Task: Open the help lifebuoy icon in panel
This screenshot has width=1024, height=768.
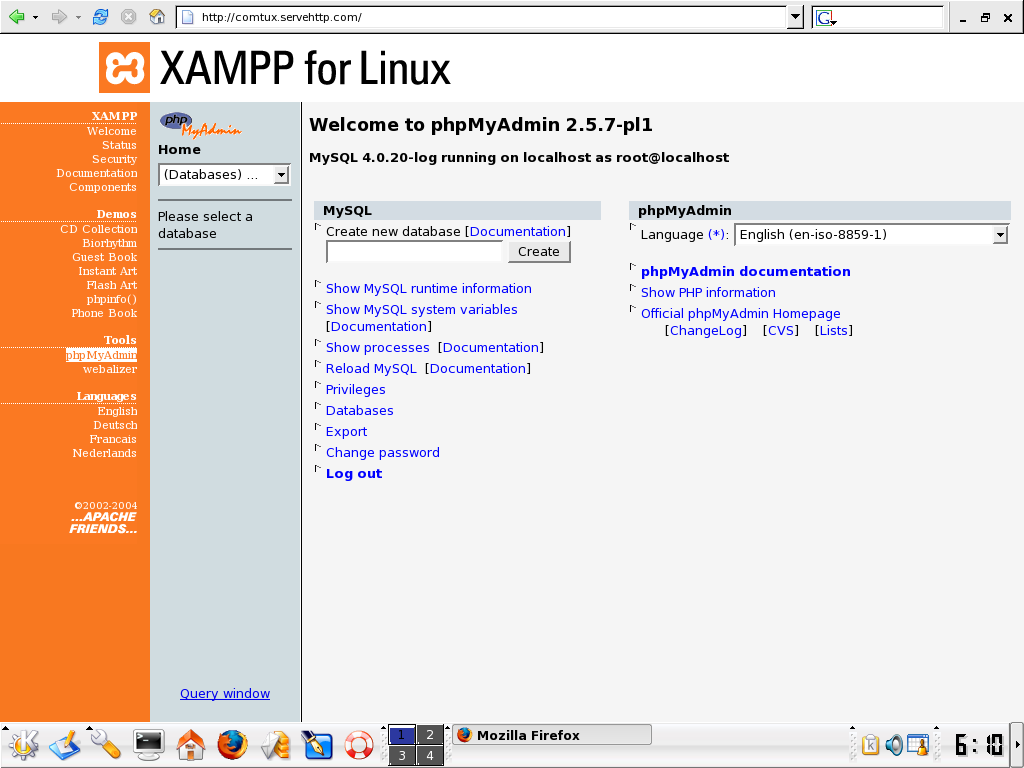Action: point(359,745)
